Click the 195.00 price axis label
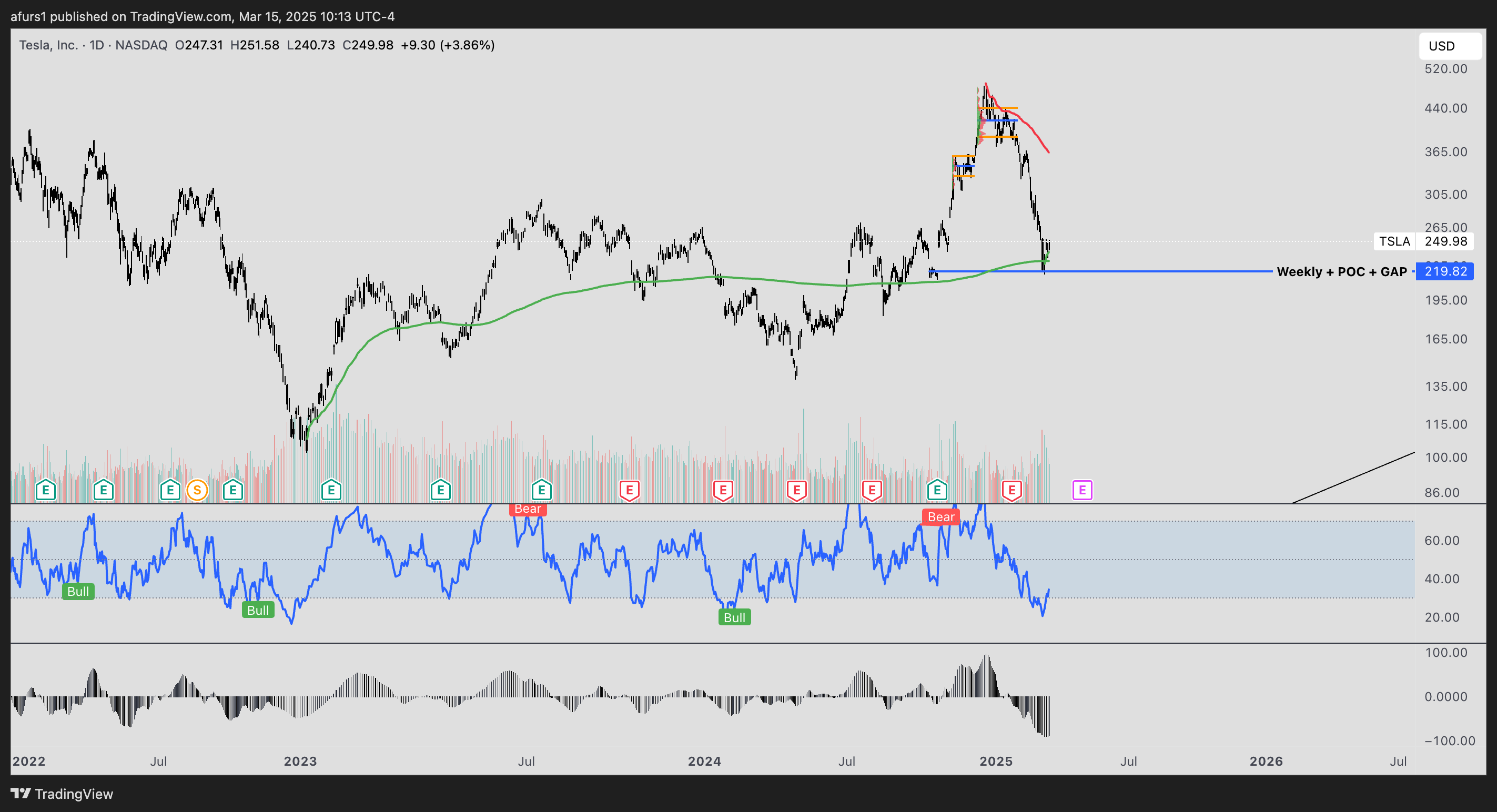The height and width of the screenshot is (812, 1497). [1445, 300]
